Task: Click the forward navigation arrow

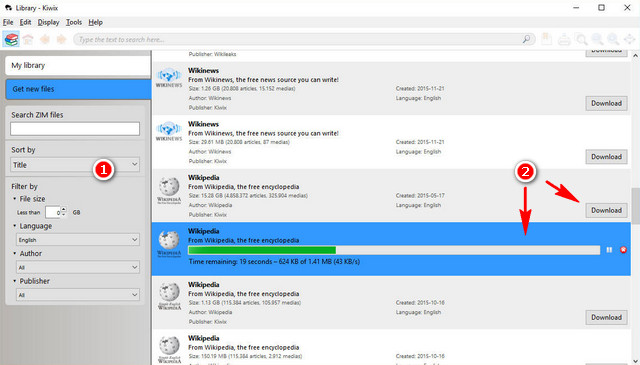Action: (62, 40)
